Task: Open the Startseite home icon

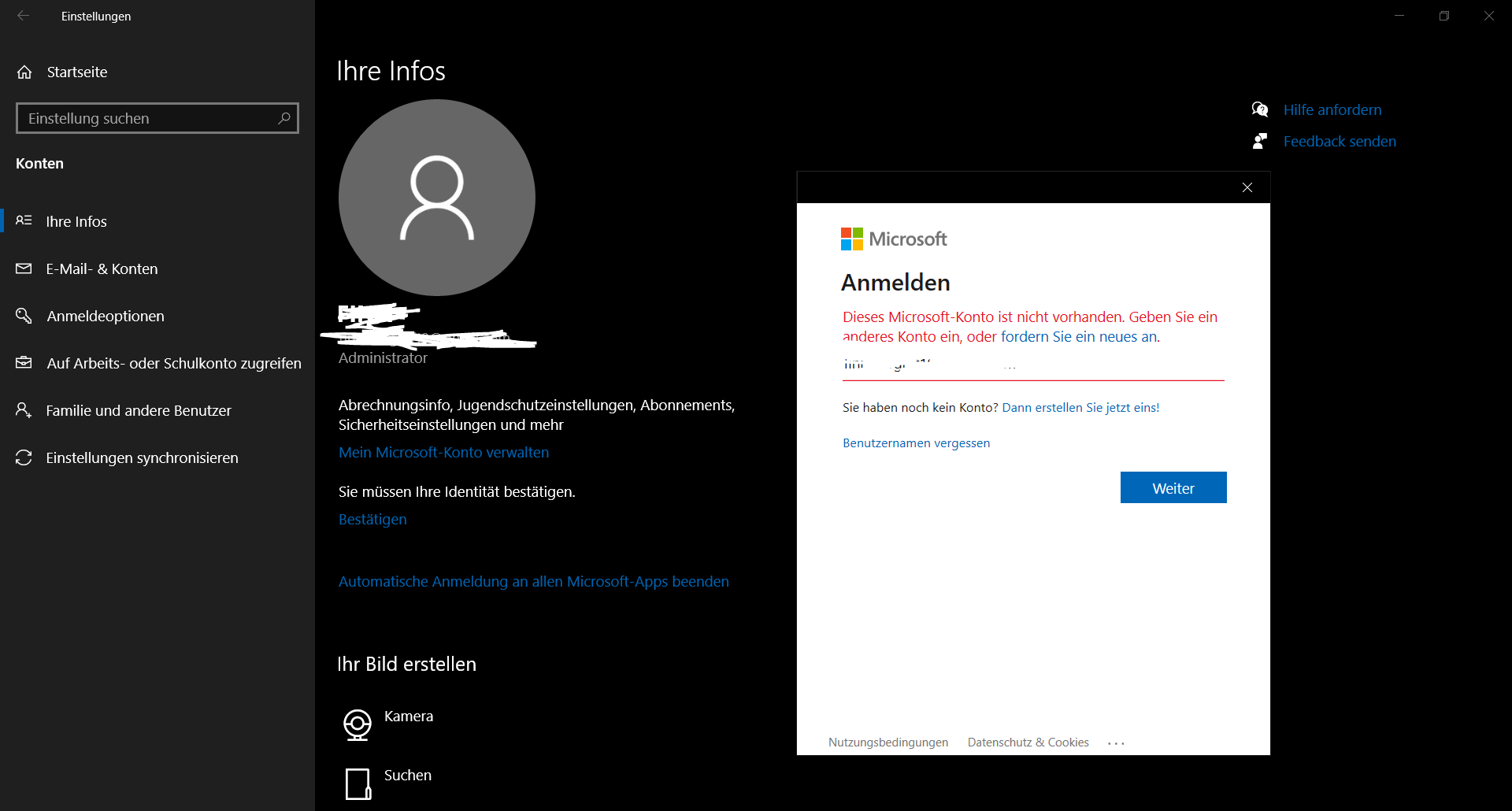Action: tap(24, 72)
